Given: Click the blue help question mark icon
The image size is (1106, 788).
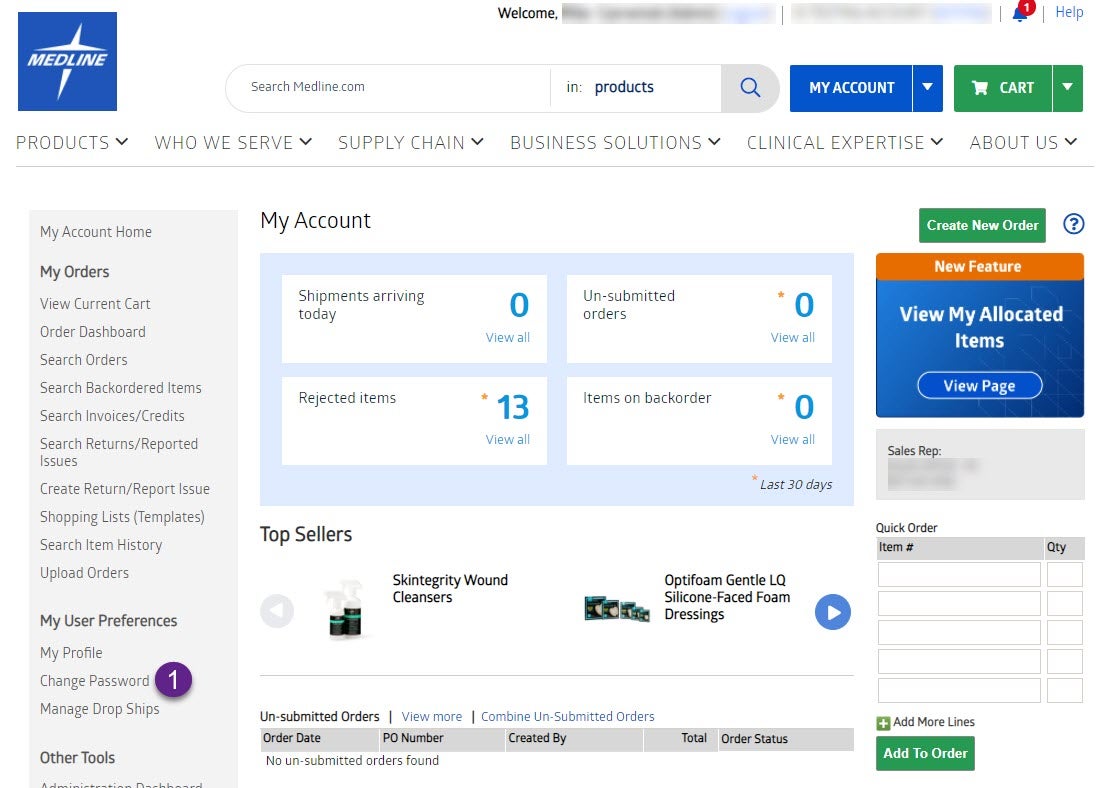Looking at the screenshot, I should tap(1073, 224).
